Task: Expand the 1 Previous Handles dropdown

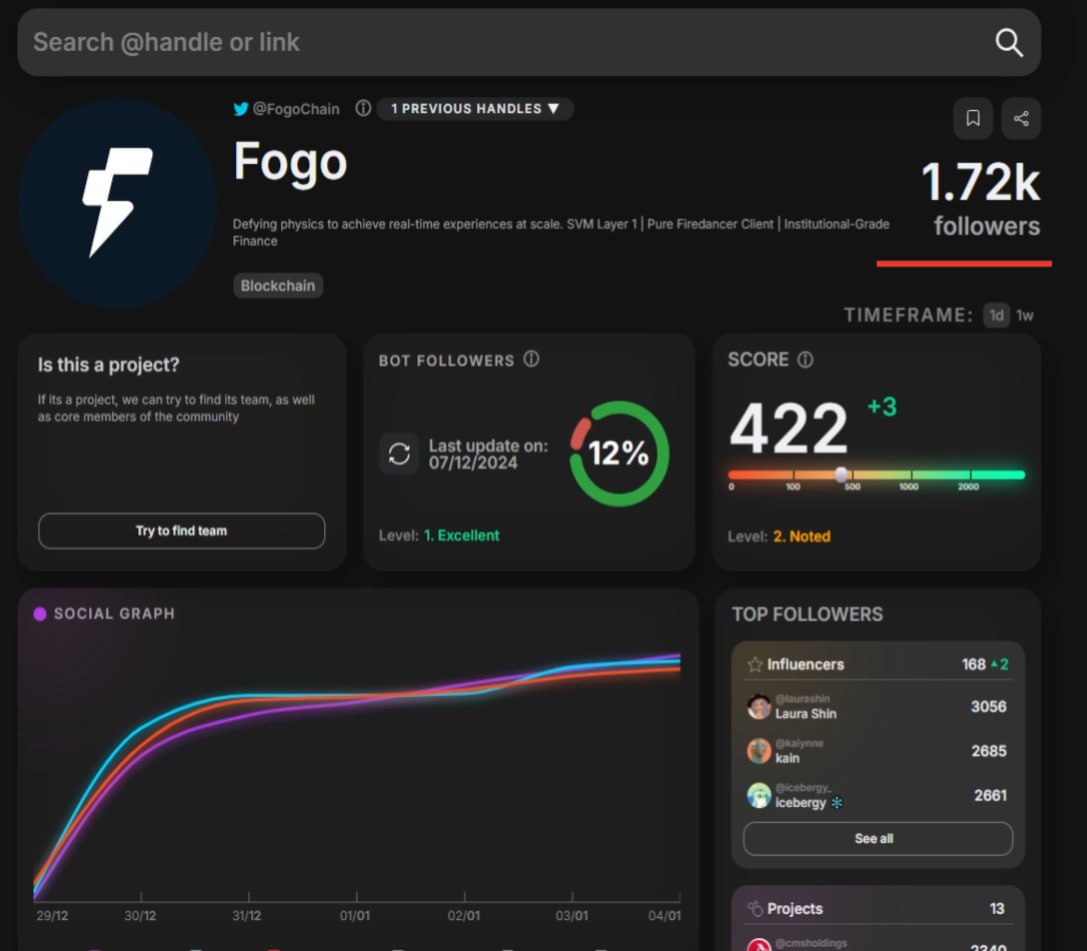Action: [x=475, y=109]
